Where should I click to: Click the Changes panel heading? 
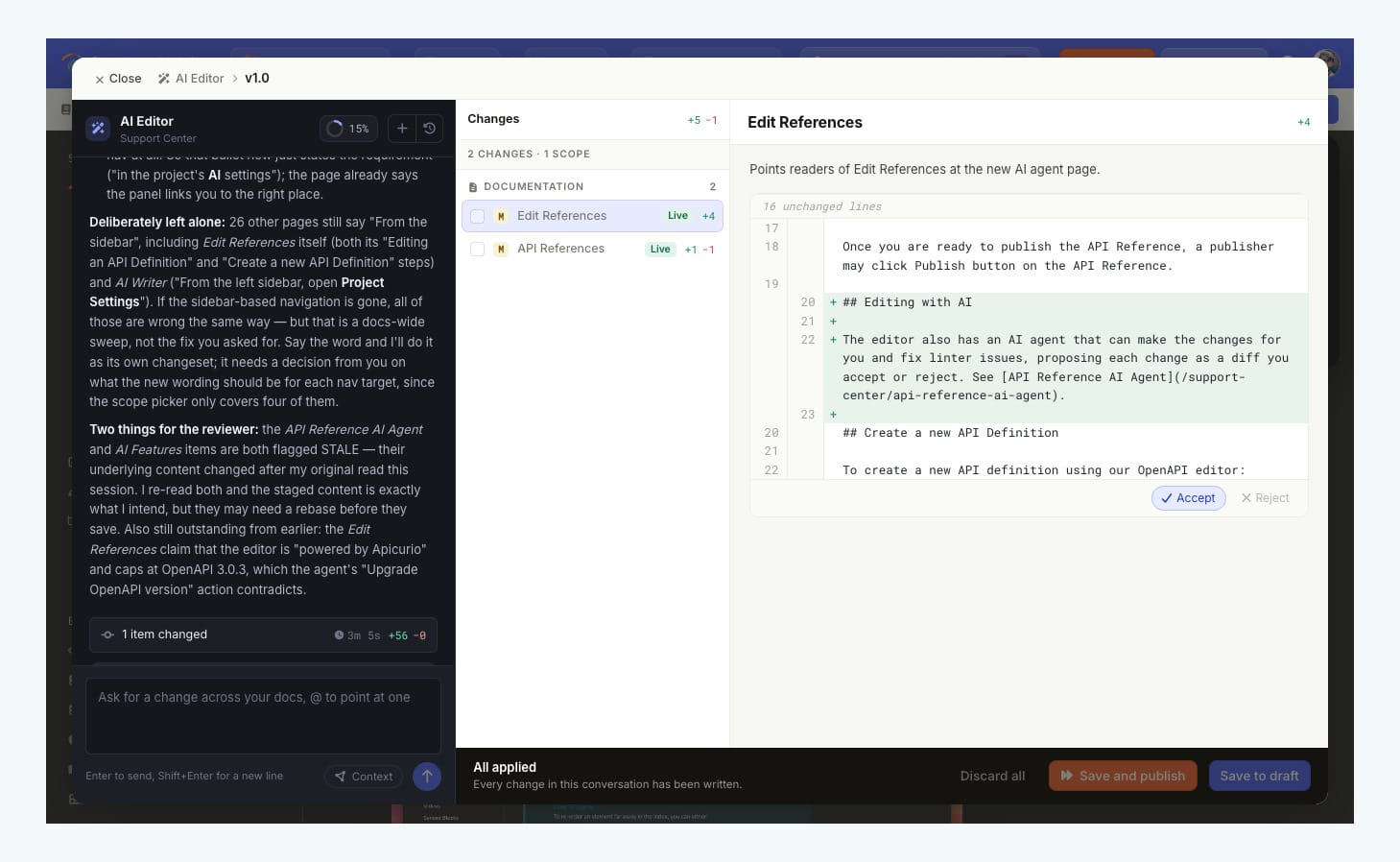point(493,119)
